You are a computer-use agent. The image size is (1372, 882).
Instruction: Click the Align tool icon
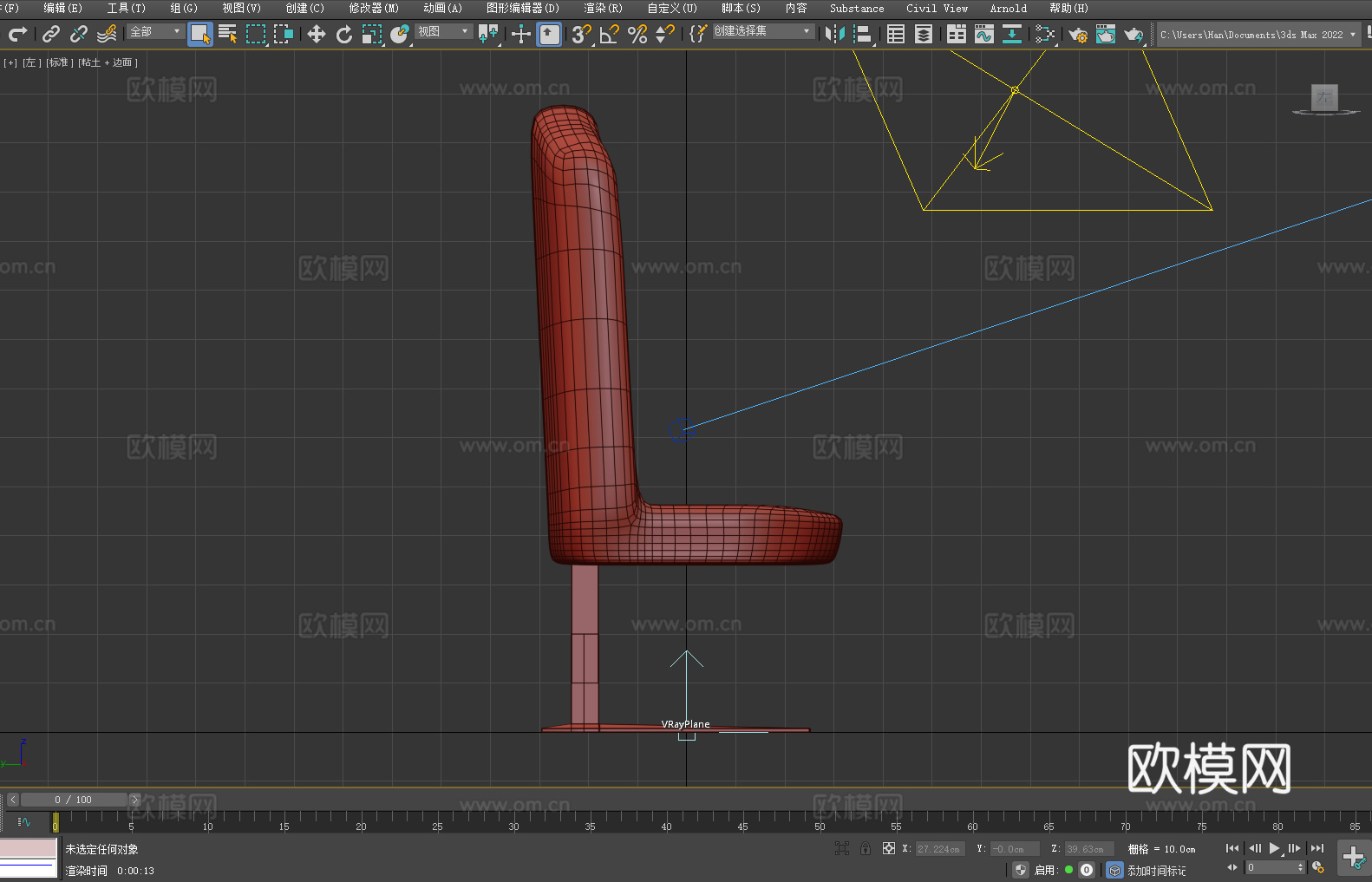pyautogui.click(x=863, y=34)
